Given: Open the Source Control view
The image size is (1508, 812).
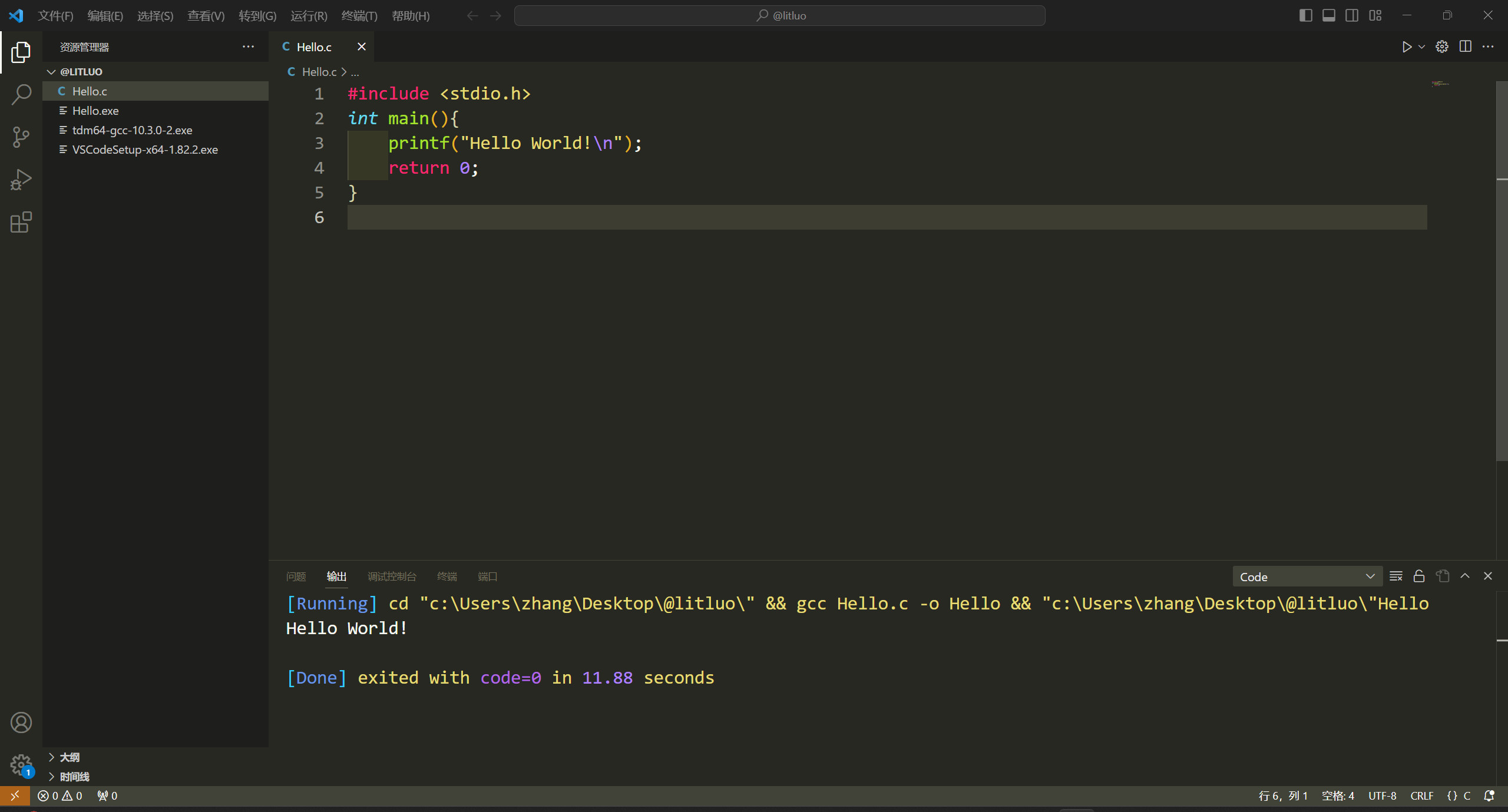Looking at the screenshot, I should 21,137.
